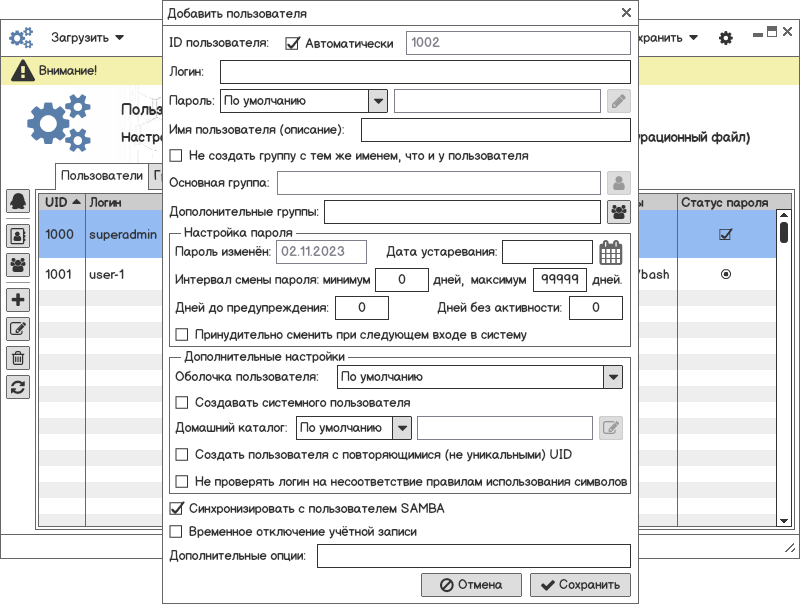
Task: Select the user-1 row
Action: [x=101, y=274]
